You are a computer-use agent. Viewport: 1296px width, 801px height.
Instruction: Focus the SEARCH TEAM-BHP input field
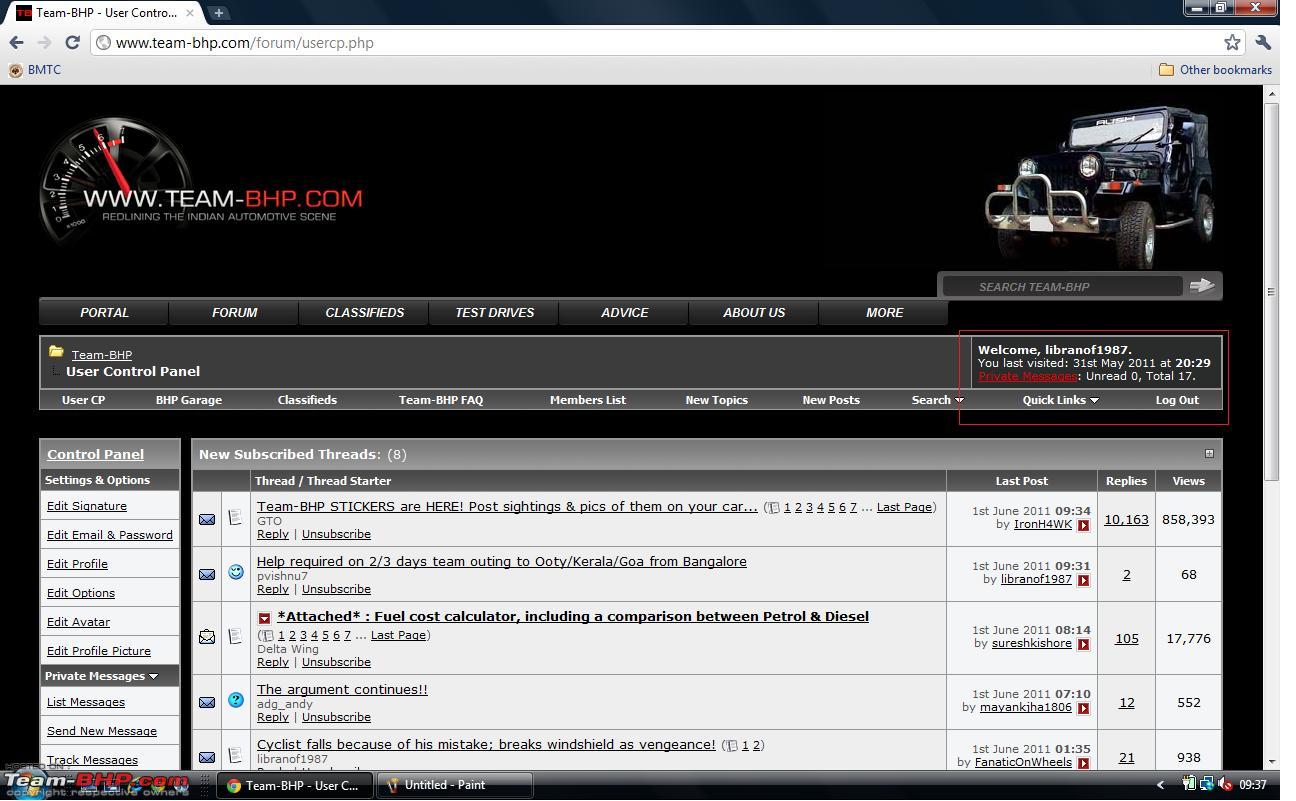(1062, 286)
